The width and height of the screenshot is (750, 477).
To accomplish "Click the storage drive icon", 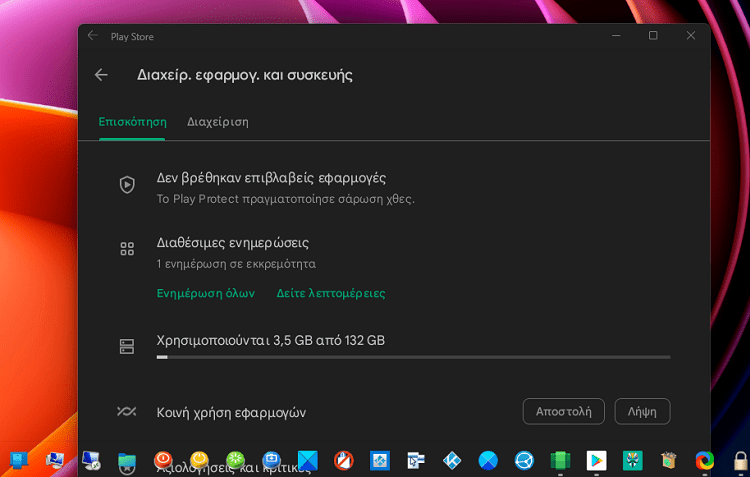I will coord(127,346).
